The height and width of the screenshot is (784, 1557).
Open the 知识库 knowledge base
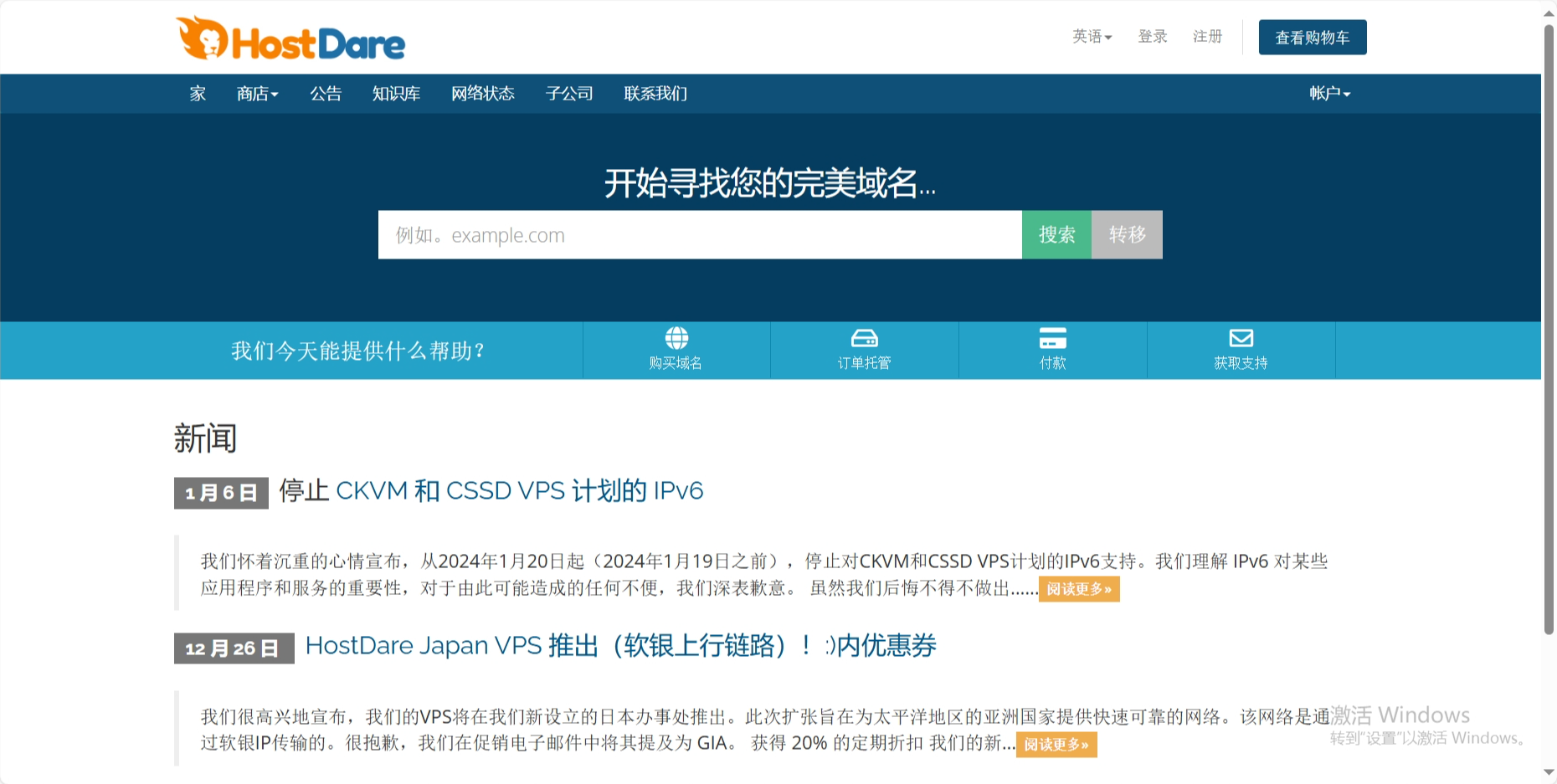coord(395,93)
